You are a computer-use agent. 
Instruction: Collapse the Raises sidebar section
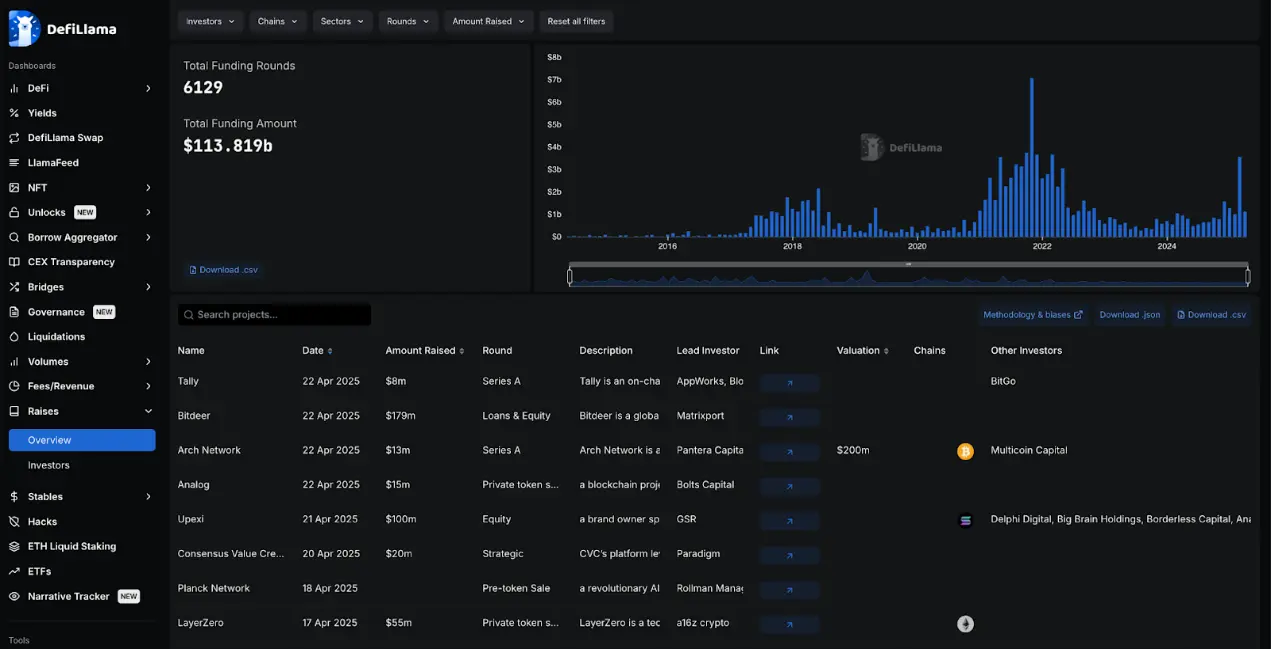click(148, 411)
